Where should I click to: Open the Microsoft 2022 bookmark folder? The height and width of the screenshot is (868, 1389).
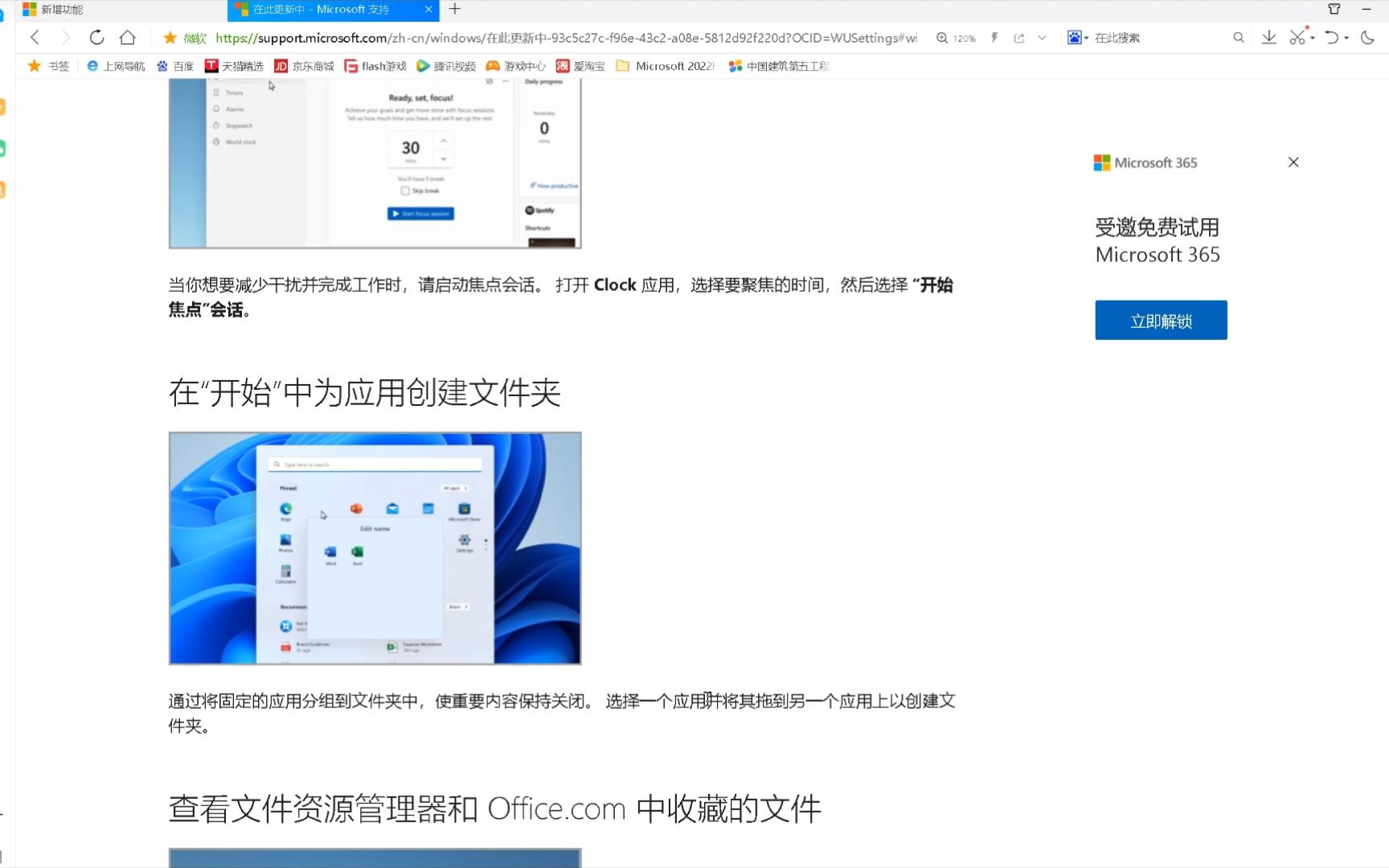click(666, 66)
